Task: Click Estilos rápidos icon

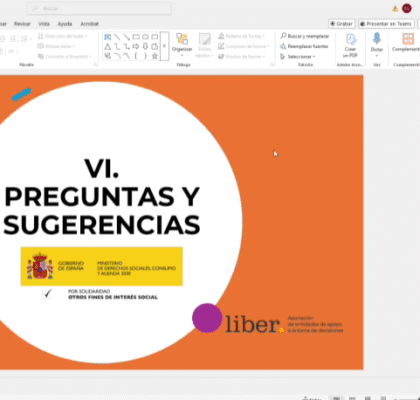Action: [204, 45]
